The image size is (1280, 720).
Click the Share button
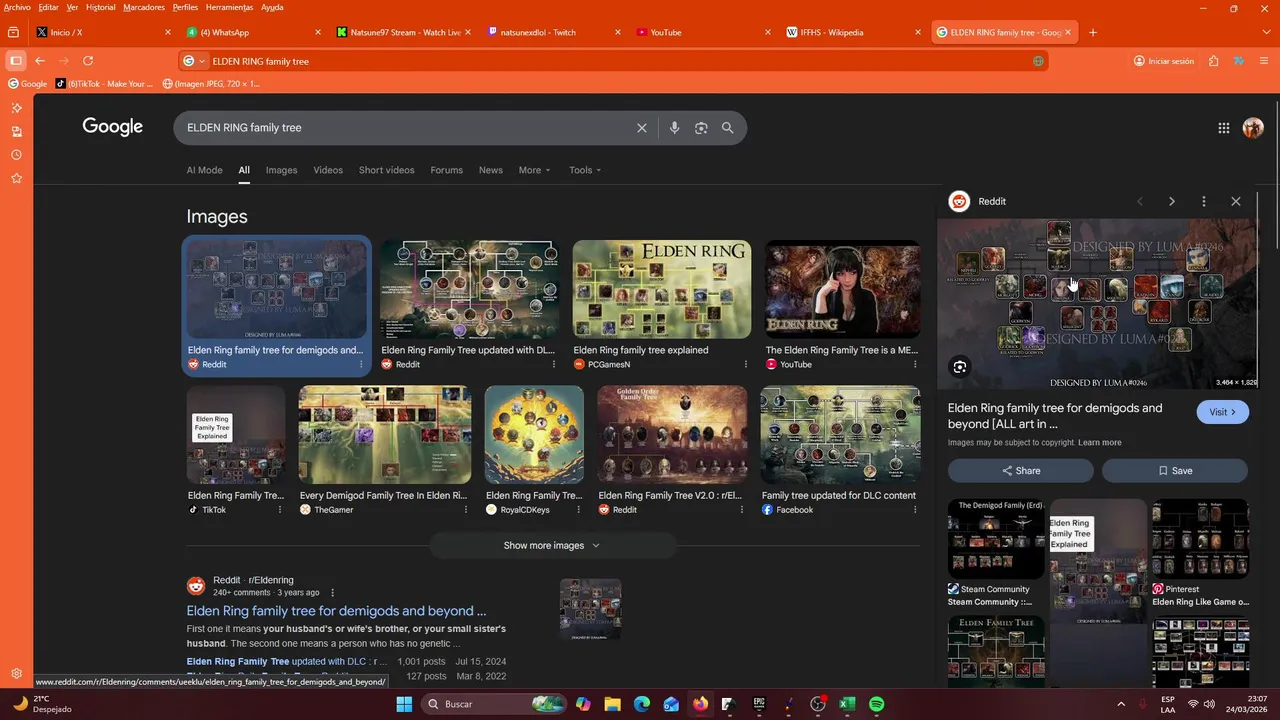[1021, 470]
